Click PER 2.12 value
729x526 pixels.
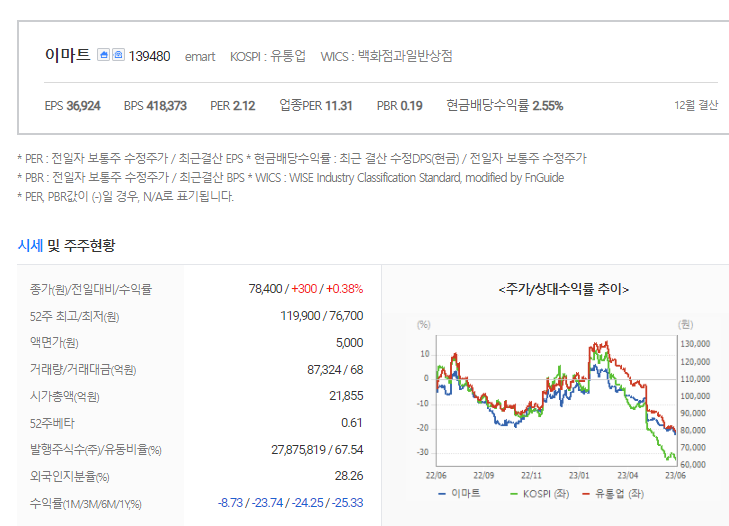tap(232, 106)
